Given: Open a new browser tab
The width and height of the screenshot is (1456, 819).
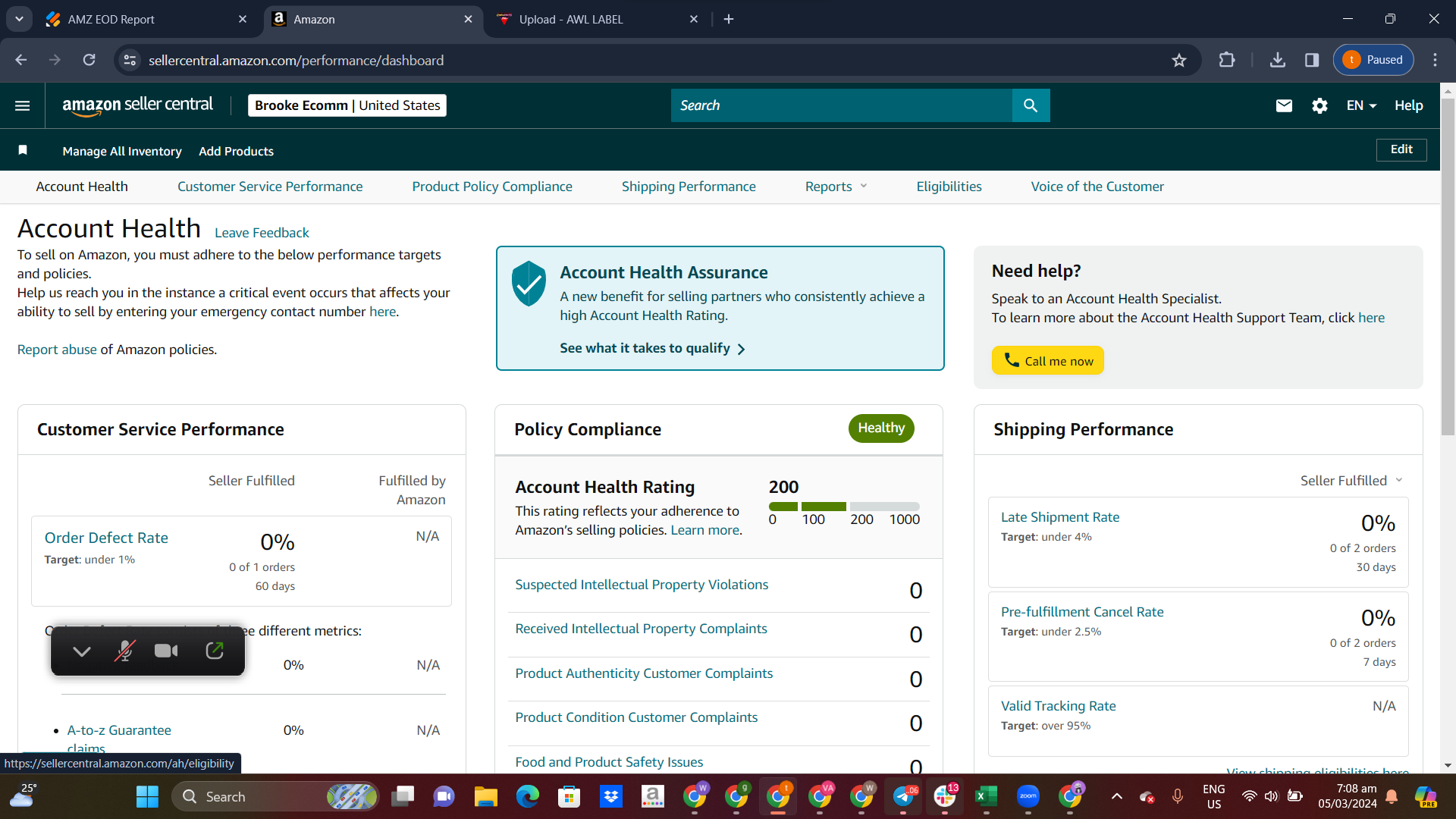Looking at the screenshot, I should tap(729, 19).
